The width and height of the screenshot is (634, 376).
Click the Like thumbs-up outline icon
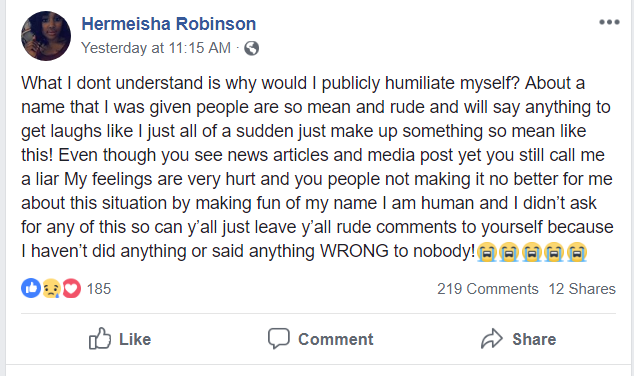pyautogui.click(x=99, y=338)
